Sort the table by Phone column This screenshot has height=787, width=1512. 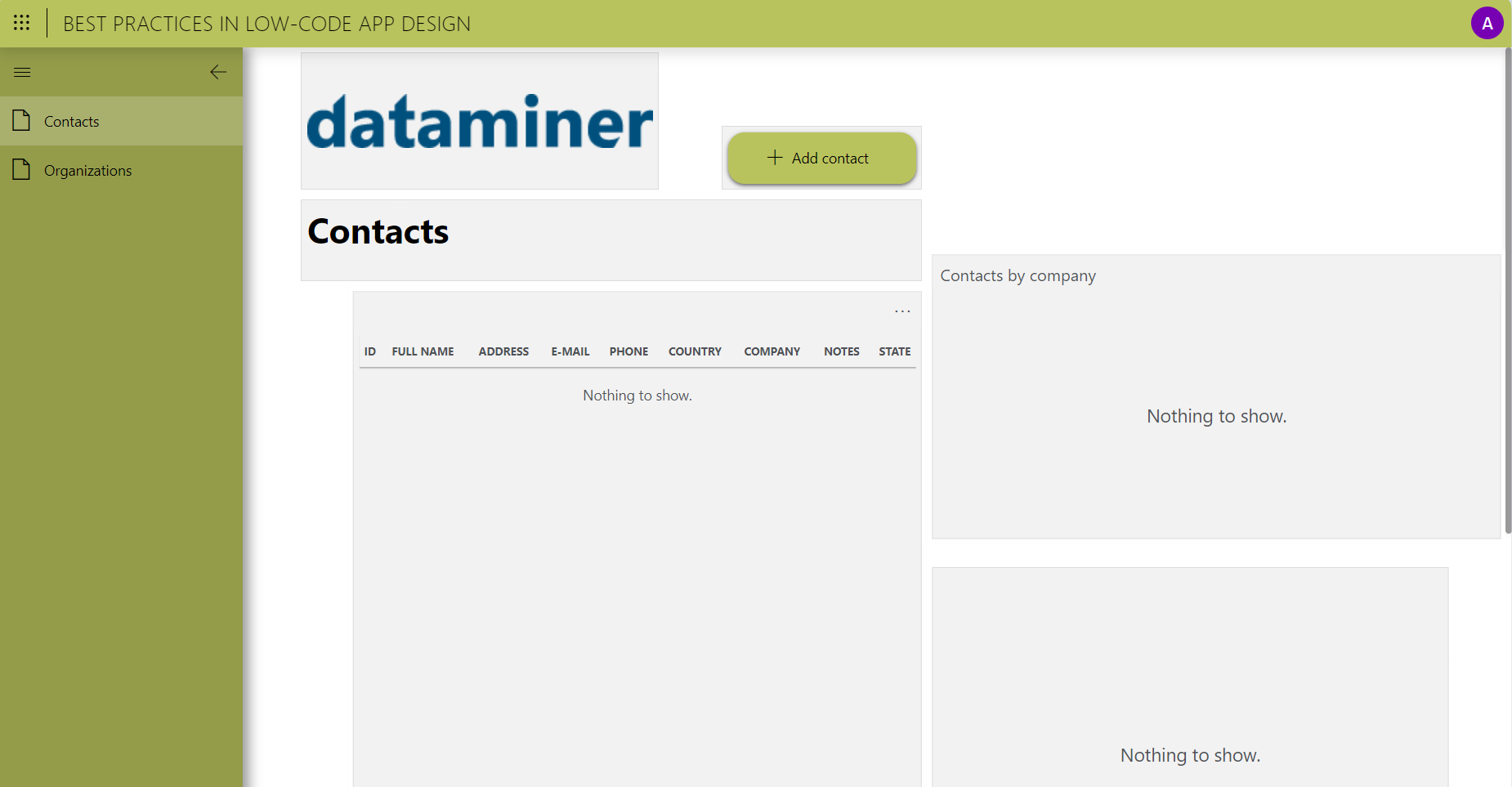(x=629, y=351)
